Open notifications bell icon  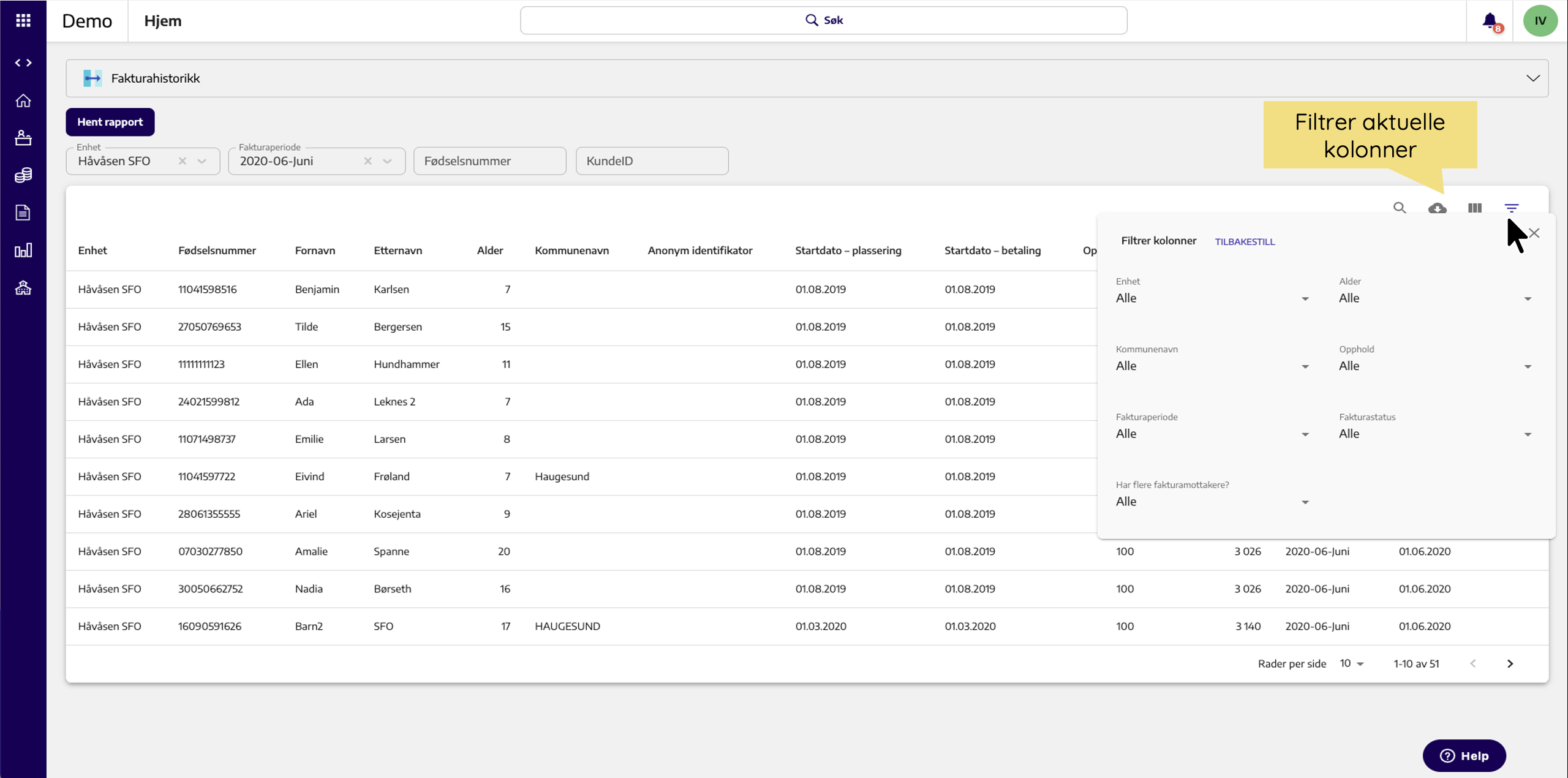(x=1490, y=21)
